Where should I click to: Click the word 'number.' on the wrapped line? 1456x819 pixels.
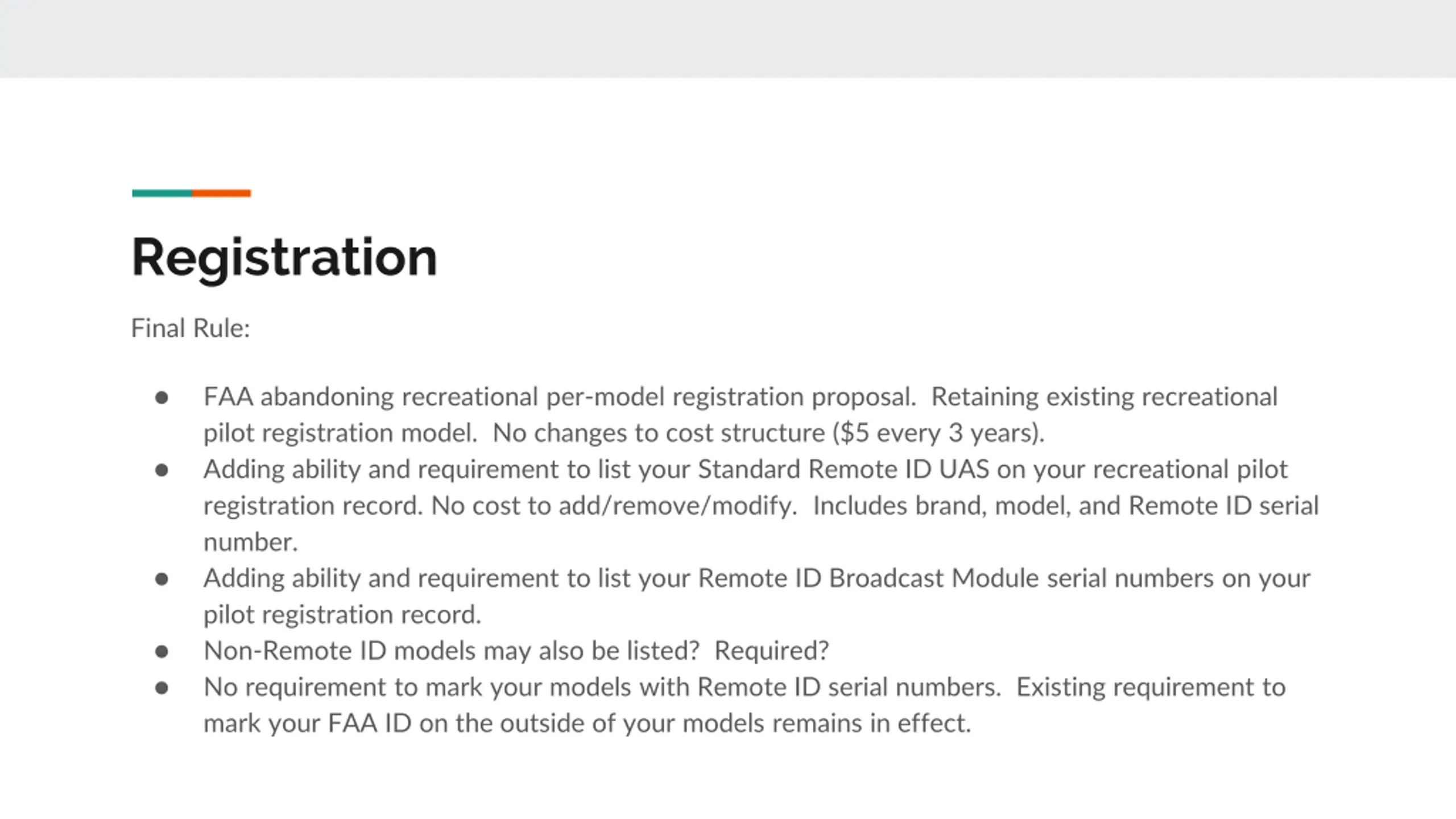(251, 543)
